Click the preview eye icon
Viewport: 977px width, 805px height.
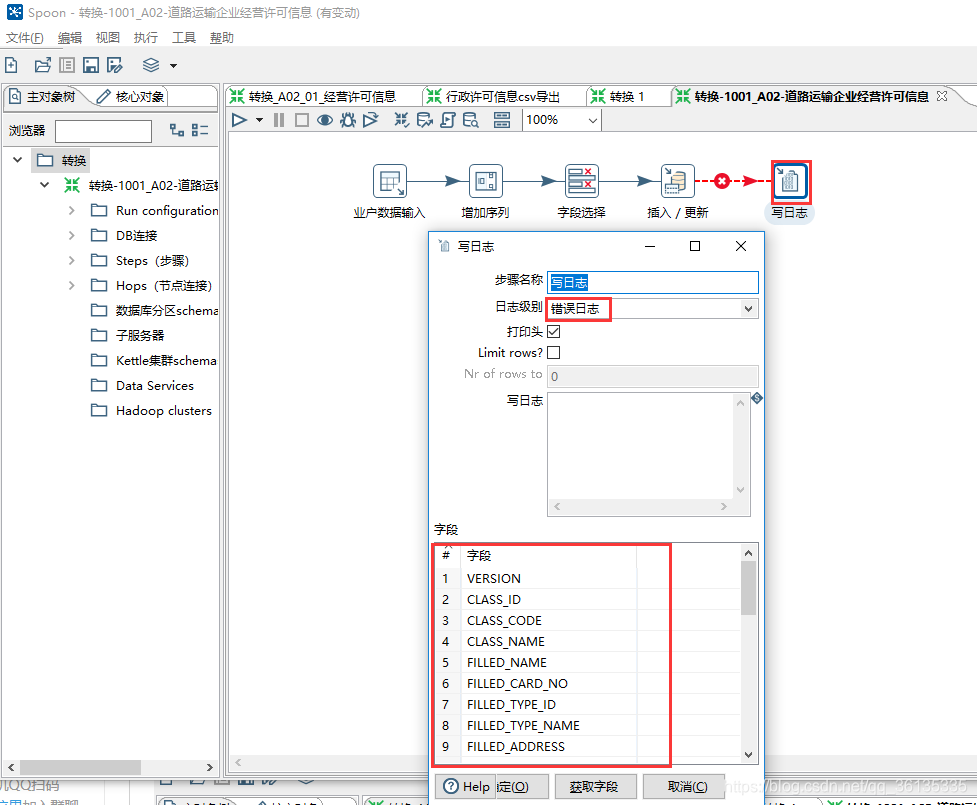(324, 120)
